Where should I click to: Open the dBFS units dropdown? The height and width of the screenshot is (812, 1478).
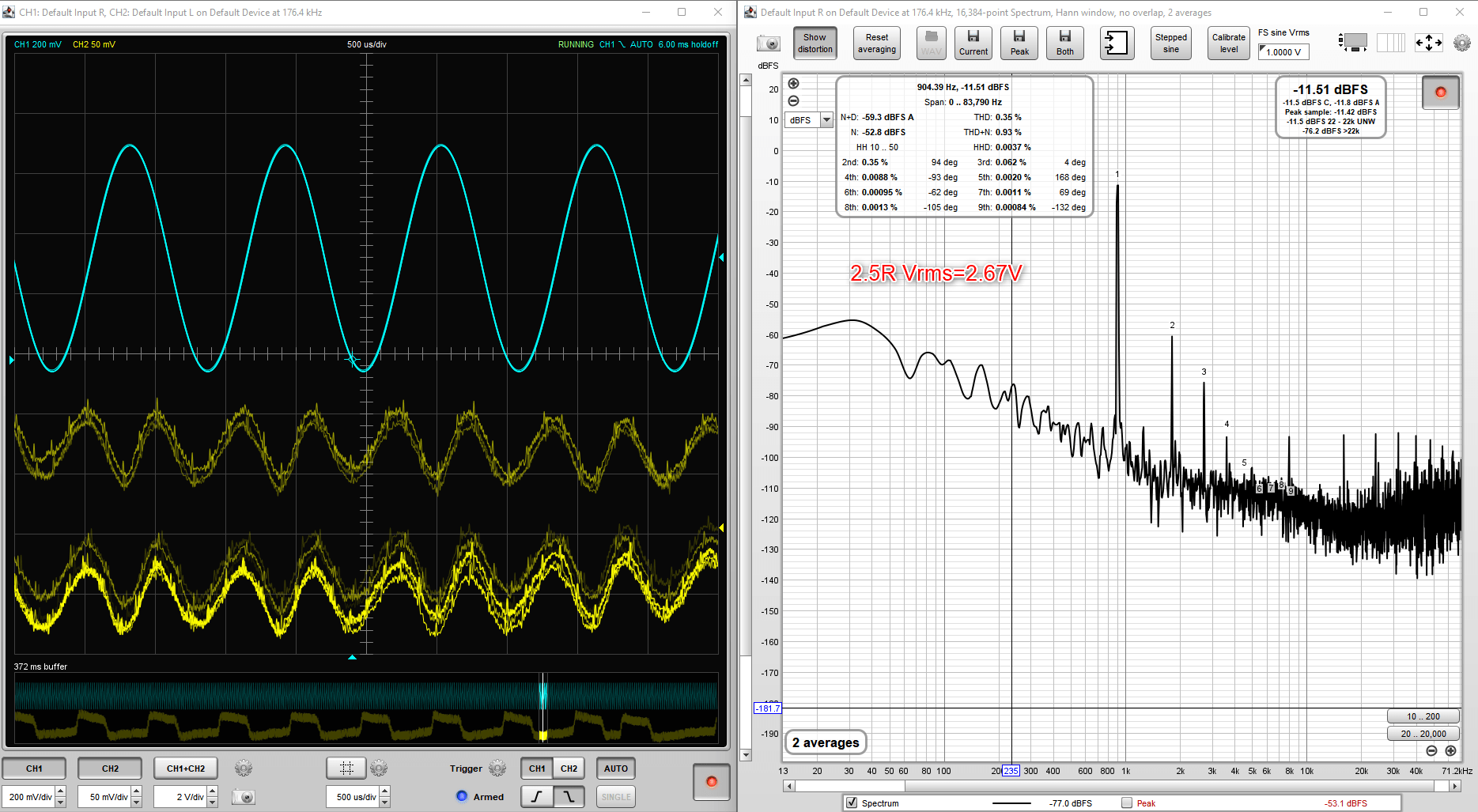coord(826,120)
